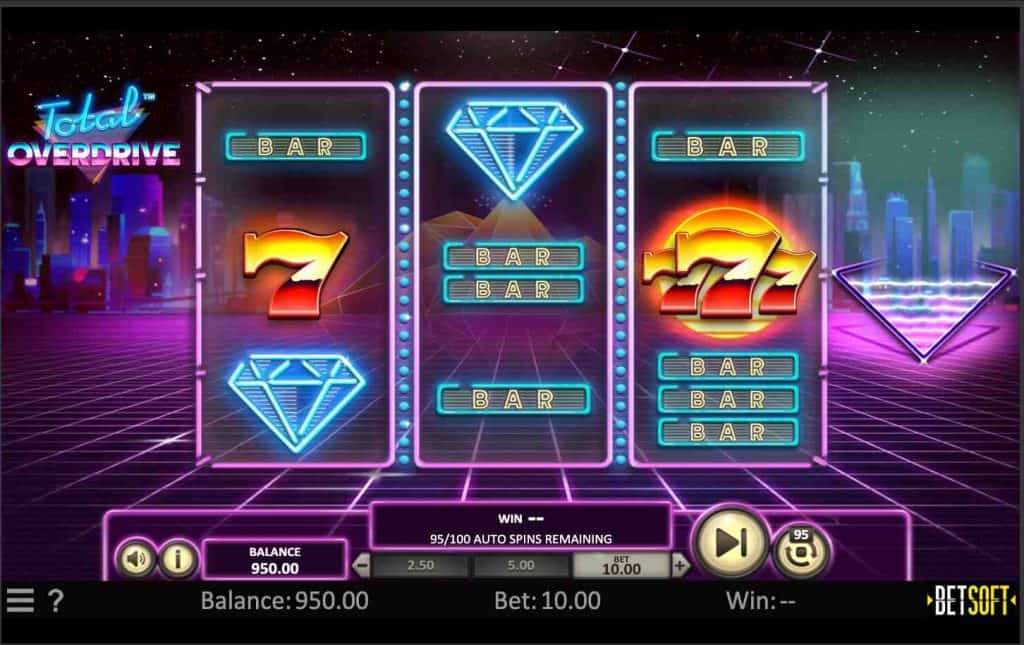Click the single red 7 symbol

click(x=295, y=273)
